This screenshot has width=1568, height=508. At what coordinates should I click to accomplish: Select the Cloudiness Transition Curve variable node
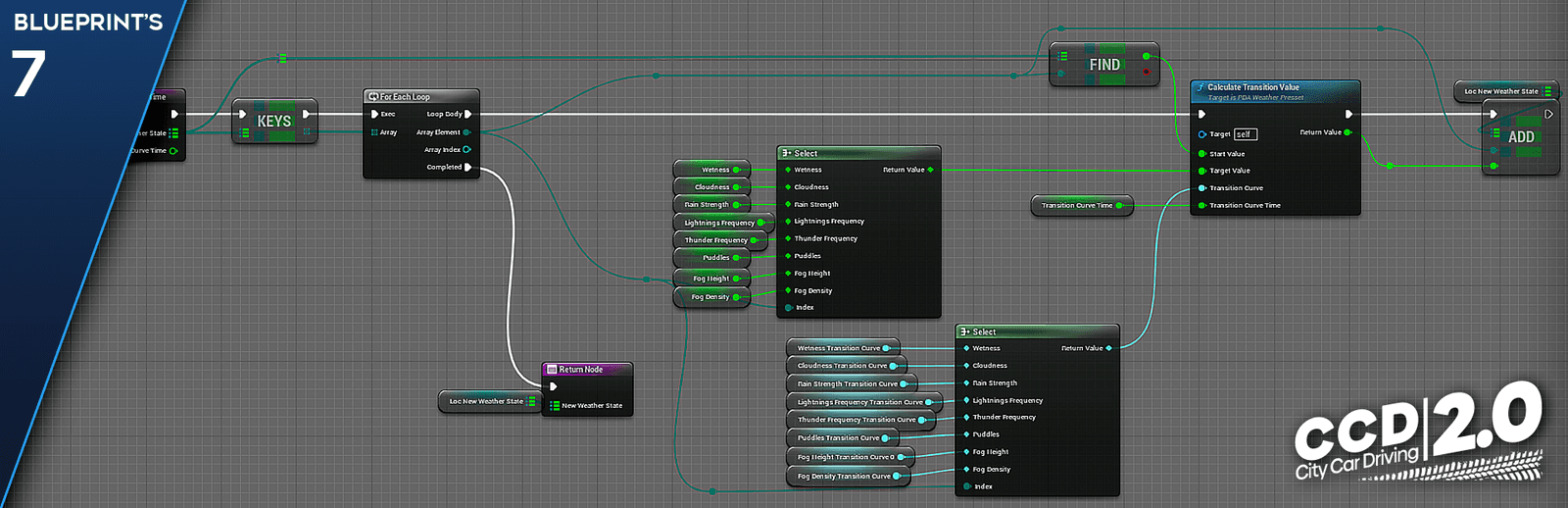click(847, 366)
